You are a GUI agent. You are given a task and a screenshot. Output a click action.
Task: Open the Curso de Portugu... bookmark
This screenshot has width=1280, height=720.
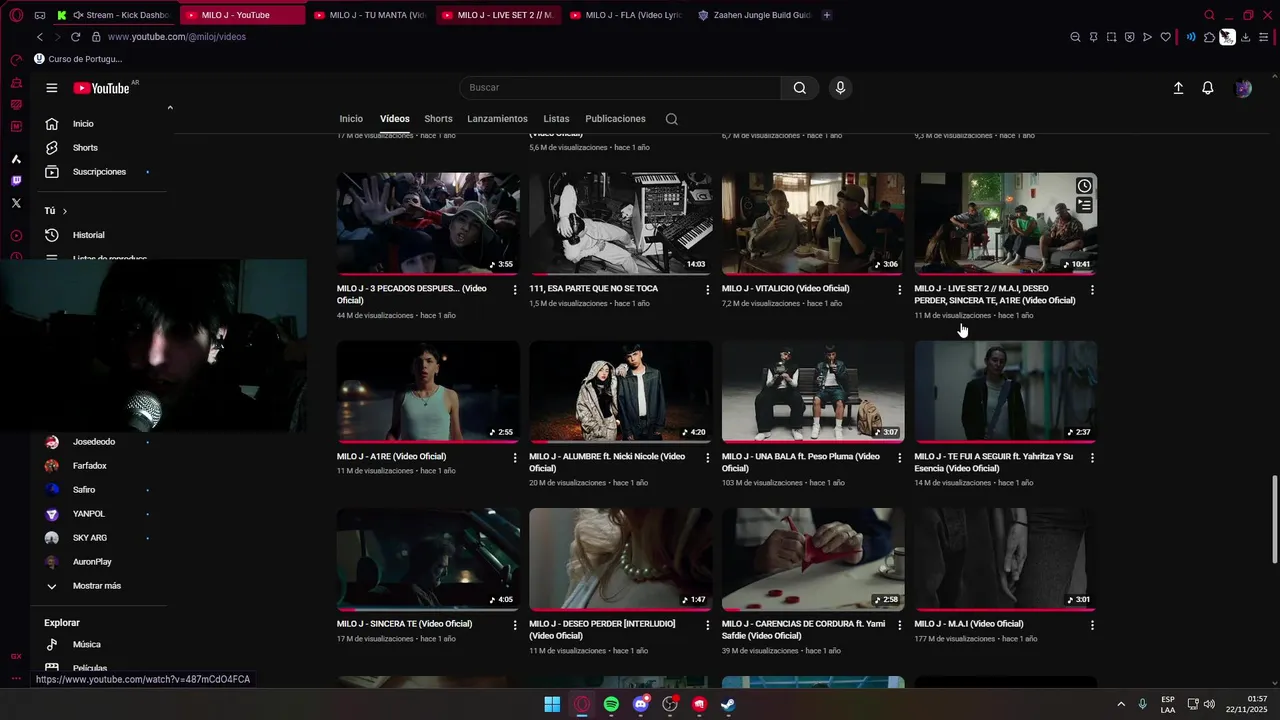pos(78,59)
